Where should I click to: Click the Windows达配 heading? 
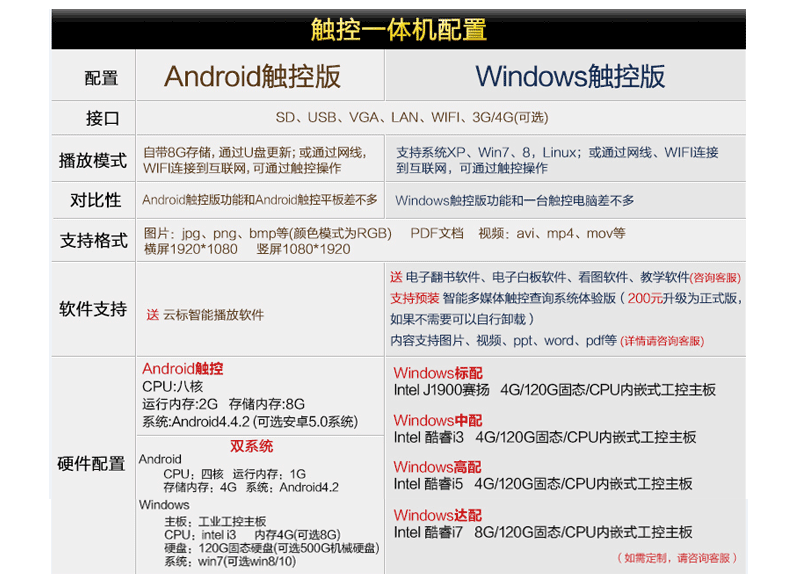pos(437,515)
